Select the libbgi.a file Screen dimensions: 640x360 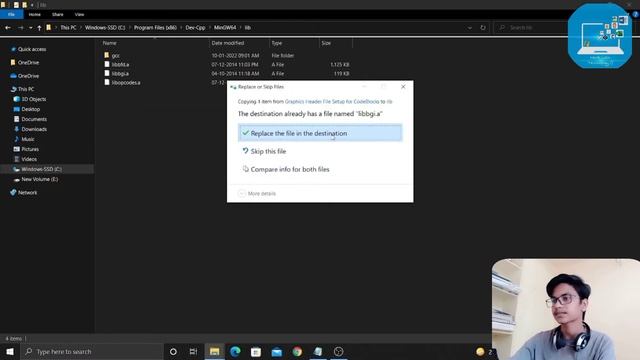click(x=120, y=73)
